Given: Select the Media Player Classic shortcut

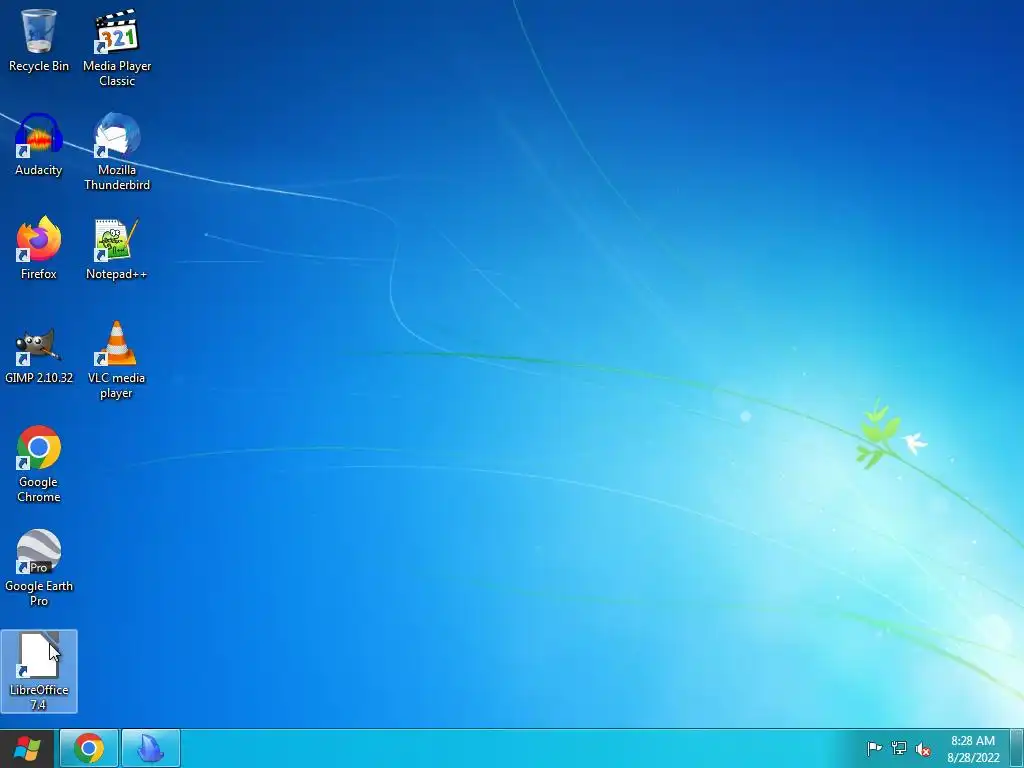Looking at the screenshot, I should pyautogui.click(x=117, y=47).
